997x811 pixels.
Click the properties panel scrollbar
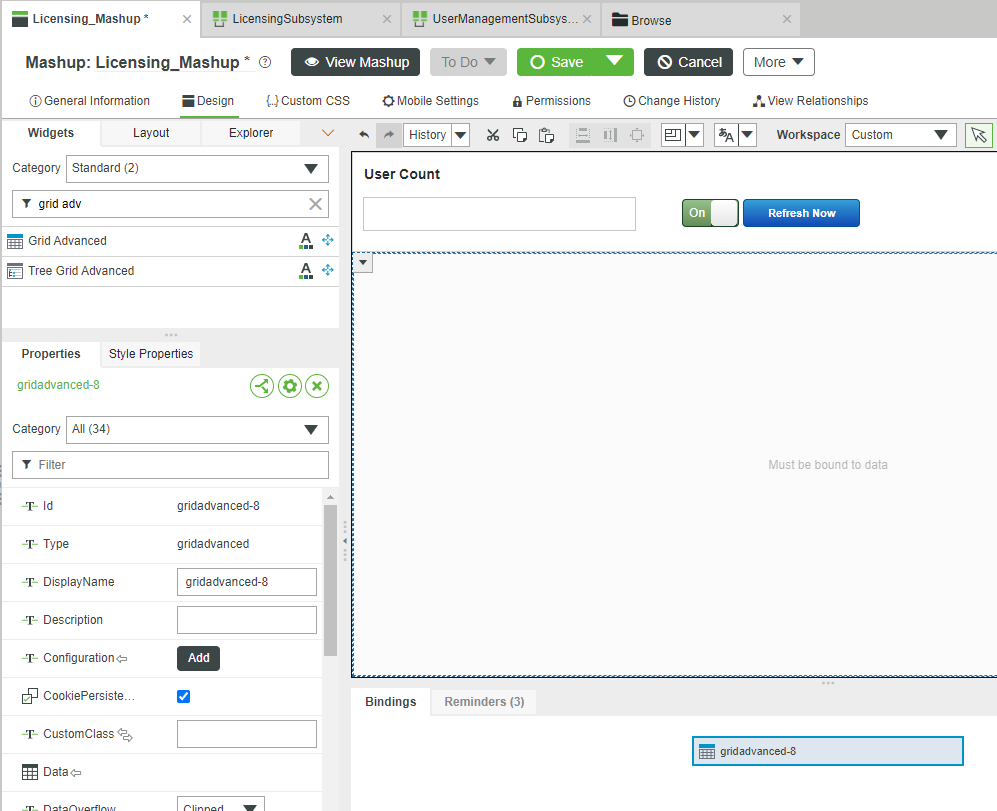pos(330,580)
